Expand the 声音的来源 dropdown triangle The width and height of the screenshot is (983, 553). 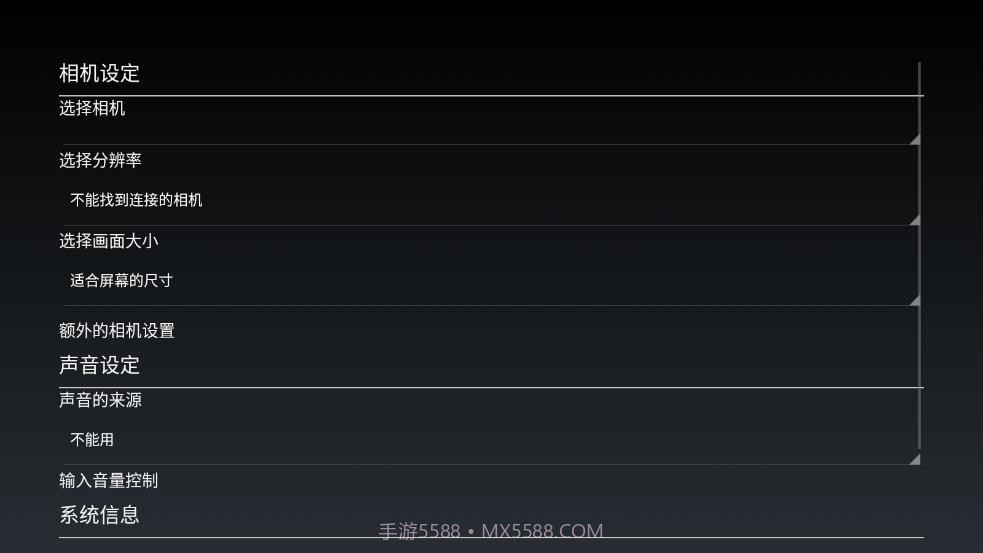[x=914, y=459]
